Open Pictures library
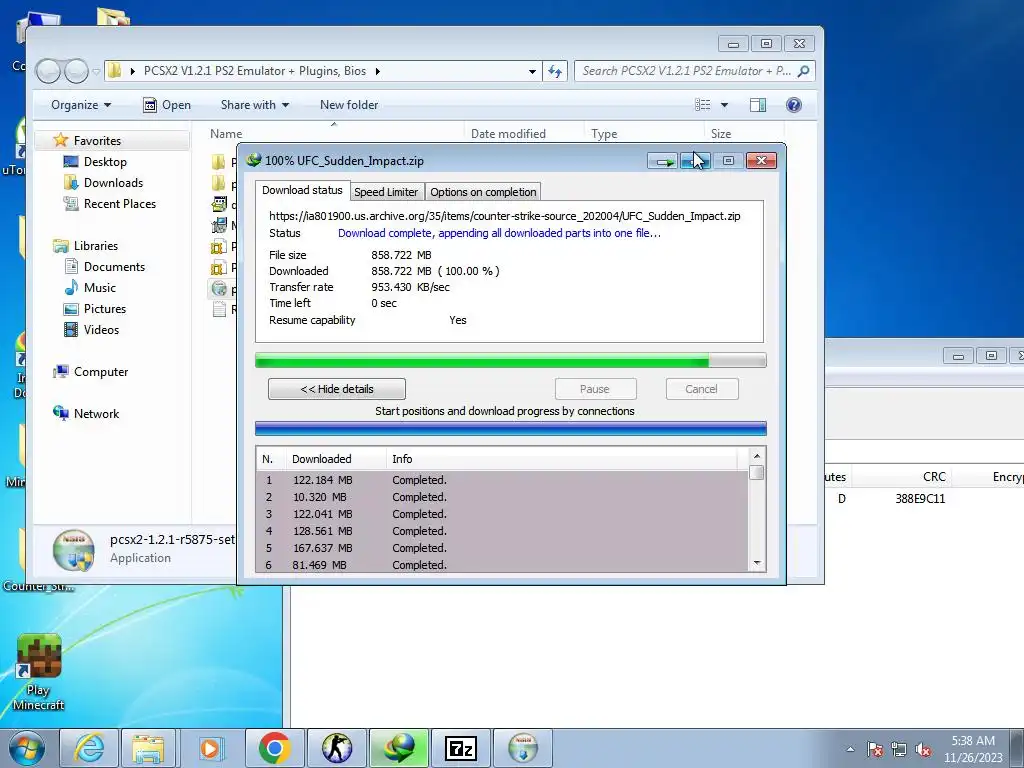This screenshot has height=768, width=1024. (104, 309)
